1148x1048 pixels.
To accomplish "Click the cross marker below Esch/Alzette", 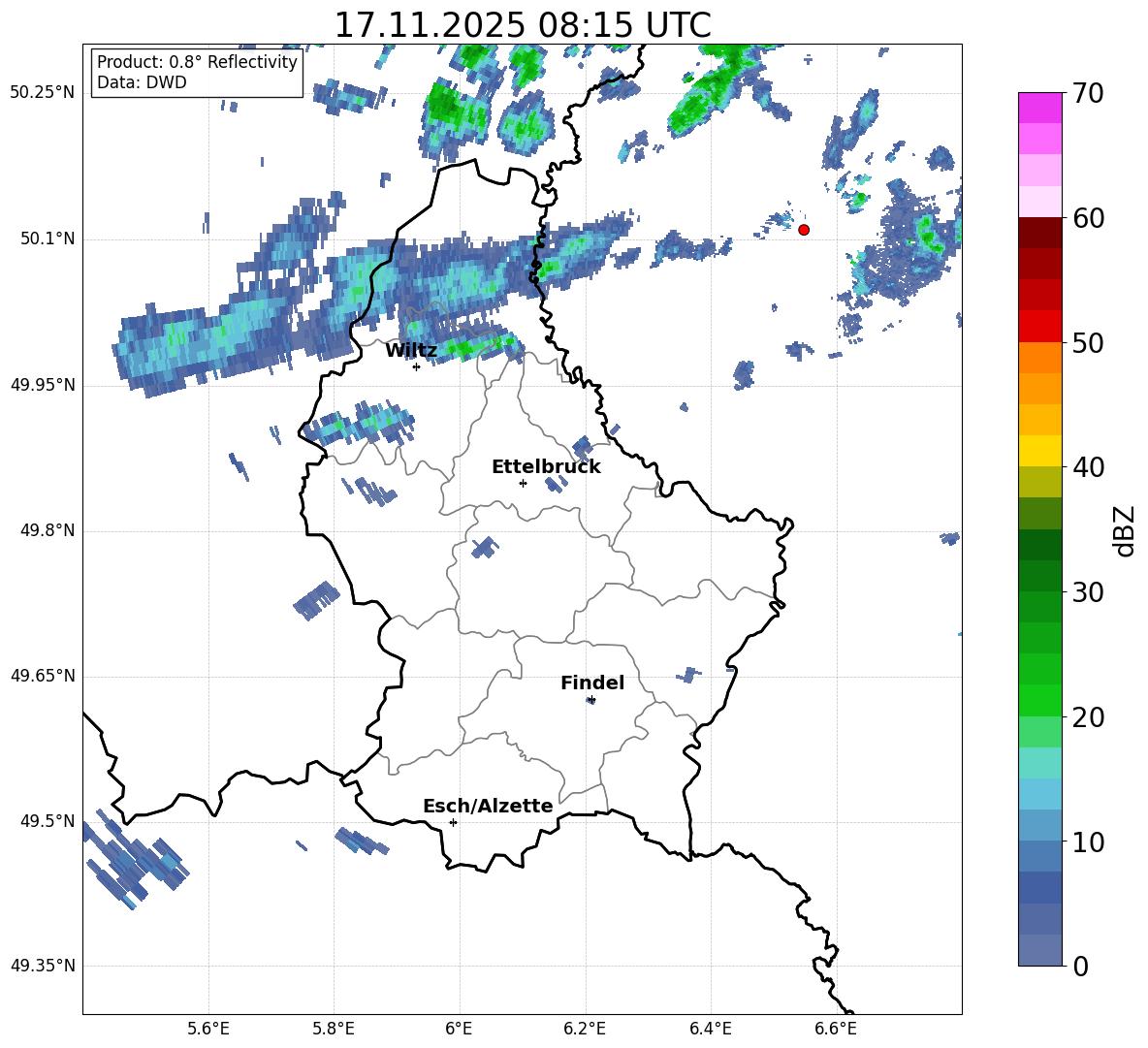I will pyautogui.click(x=453, y=822).
